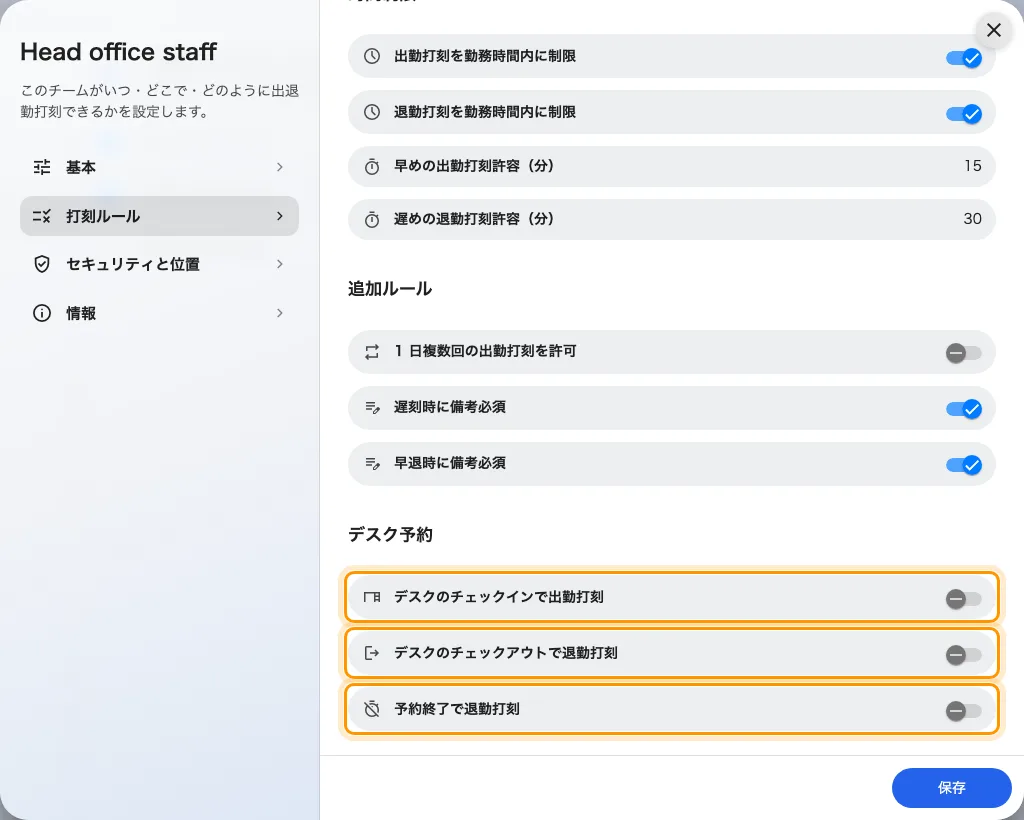Disable 出勤打刻を勤務時間内に制限 toggle
The image size is (1024, 820).
(964, 58)
